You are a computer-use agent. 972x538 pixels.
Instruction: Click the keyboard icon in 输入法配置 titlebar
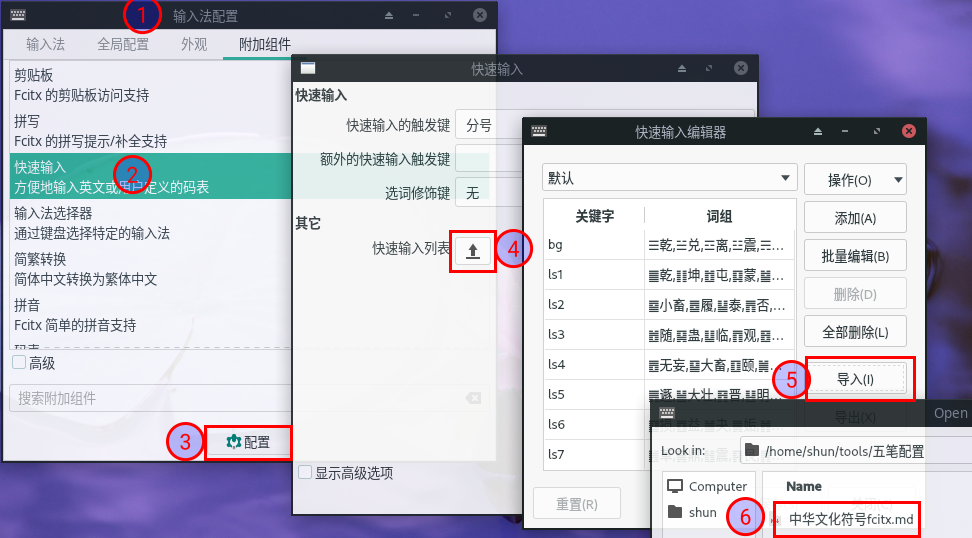tap(18, 15)
